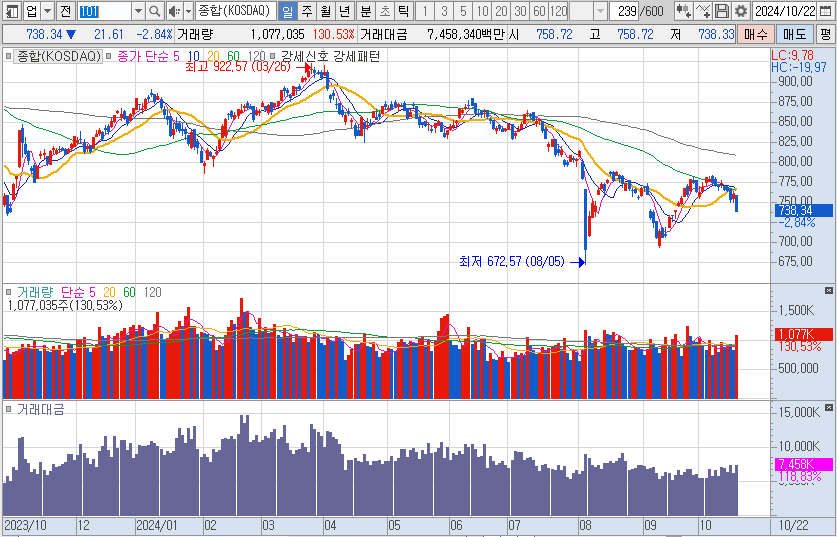The width and height of the screenshot is (837, 537).
Task: Choose interval 60 in the toolbar
Action: point(539,11)
